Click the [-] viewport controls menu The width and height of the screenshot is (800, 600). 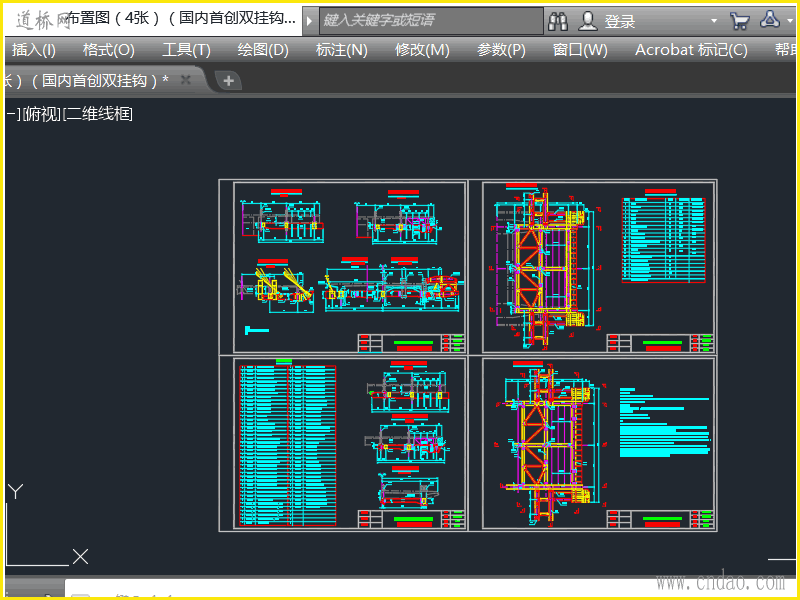tap(13, 114)
